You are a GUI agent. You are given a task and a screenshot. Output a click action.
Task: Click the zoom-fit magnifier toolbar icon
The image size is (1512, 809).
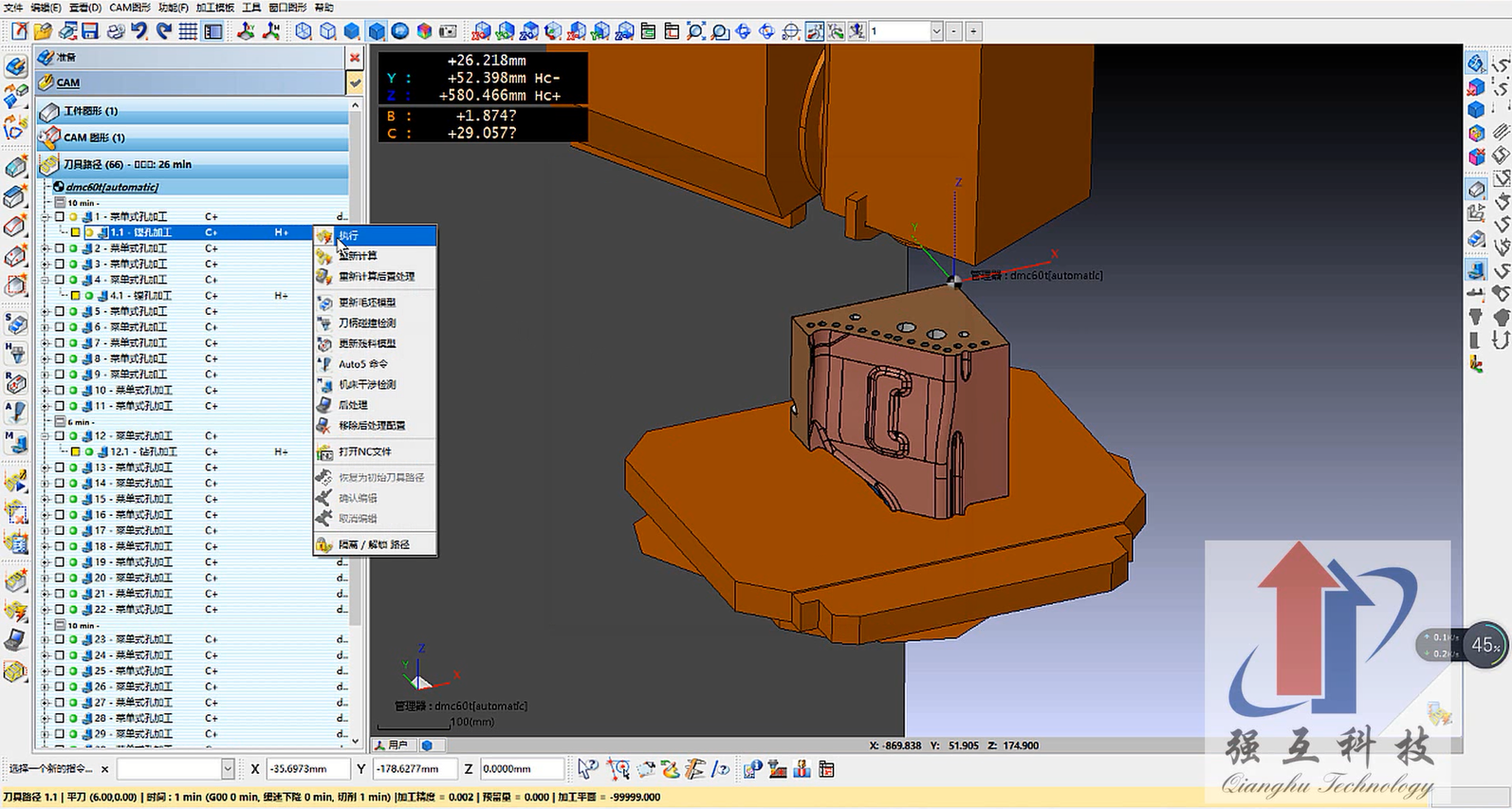pyautogui.click(x=695, y=31)
